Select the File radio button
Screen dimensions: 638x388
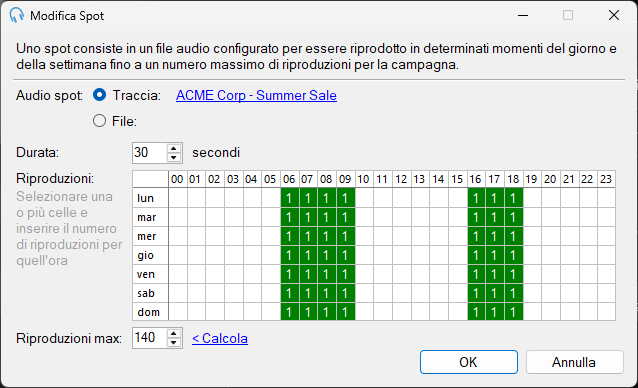(99, 121)
